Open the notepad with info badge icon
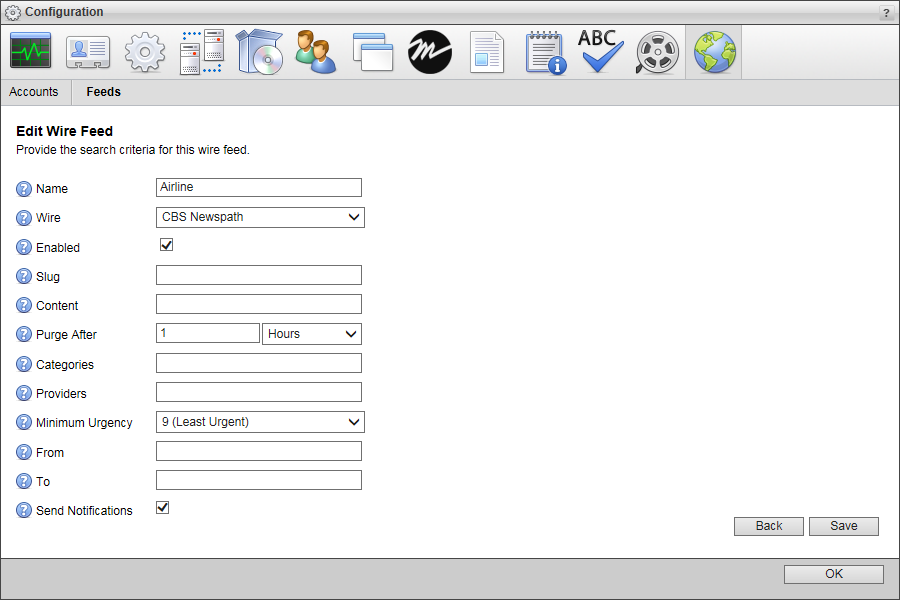 pyautogui.click(x=545, y=52)
